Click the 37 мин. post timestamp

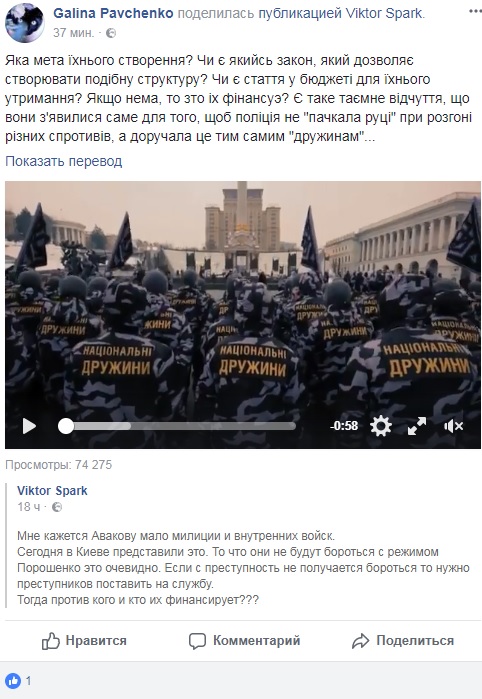pos(74,33)
